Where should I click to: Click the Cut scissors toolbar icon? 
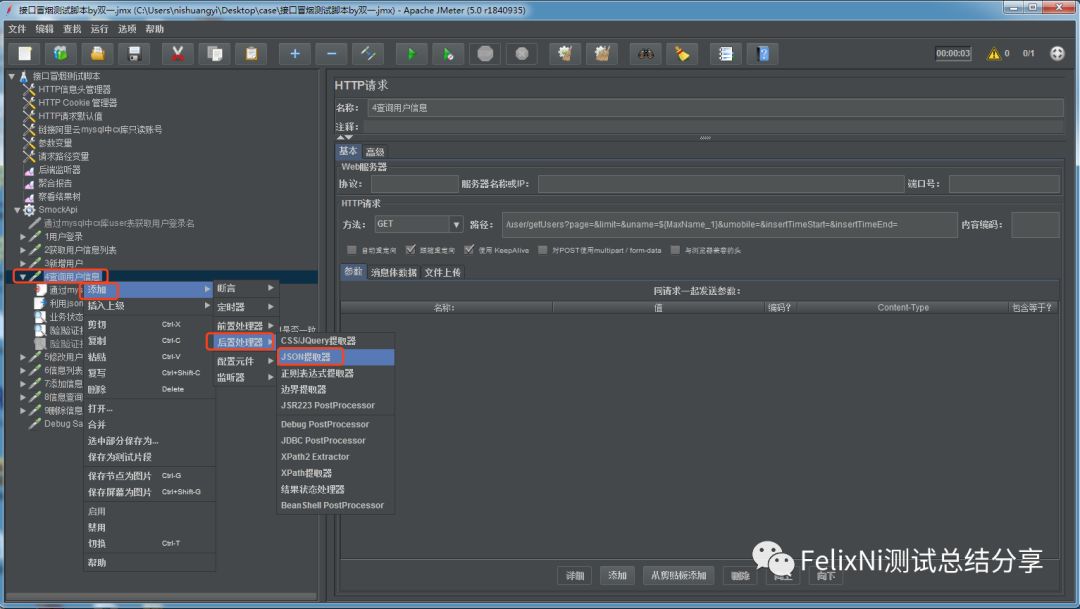tap(178, 54)
